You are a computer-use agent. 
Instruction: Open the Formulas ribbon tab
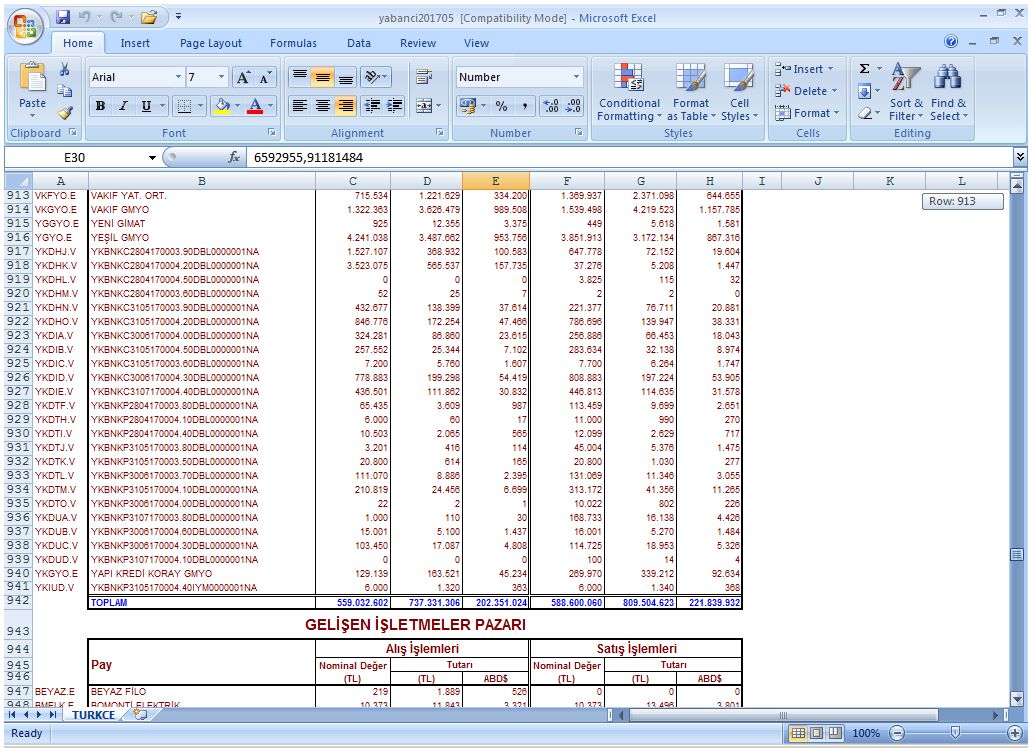(293, 43)
